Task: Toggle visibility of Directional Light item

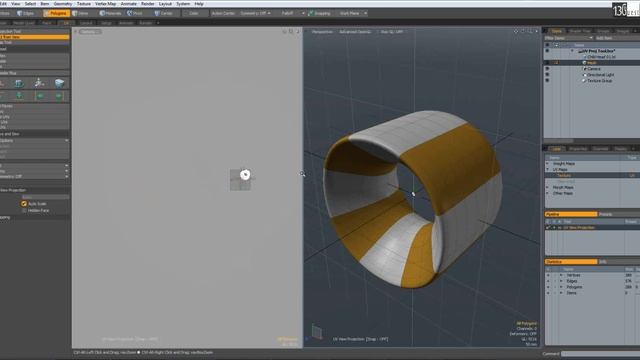Action: pyautogui.click(x=547, y=75)
